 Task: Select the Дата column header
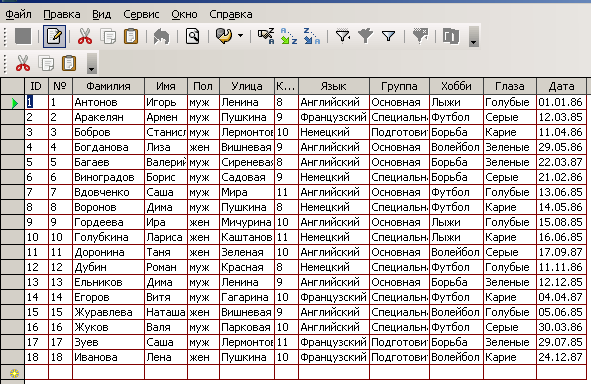[561, 86]
